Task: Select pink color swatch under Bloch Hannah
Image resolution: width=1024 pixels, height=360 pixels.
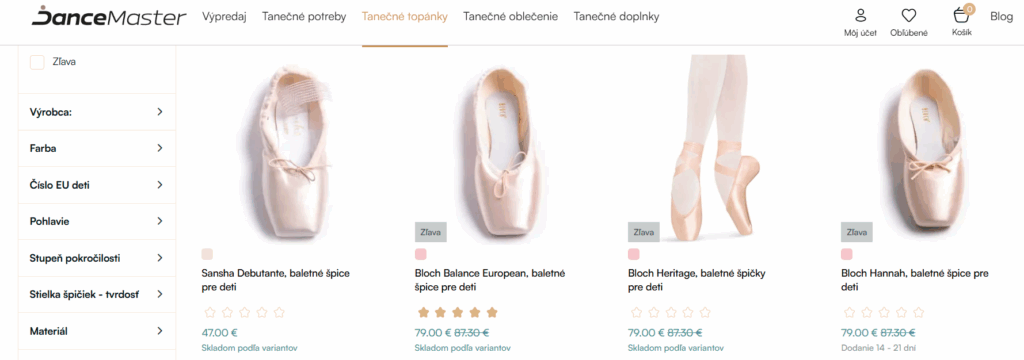Action: click(x=846, y=254)
